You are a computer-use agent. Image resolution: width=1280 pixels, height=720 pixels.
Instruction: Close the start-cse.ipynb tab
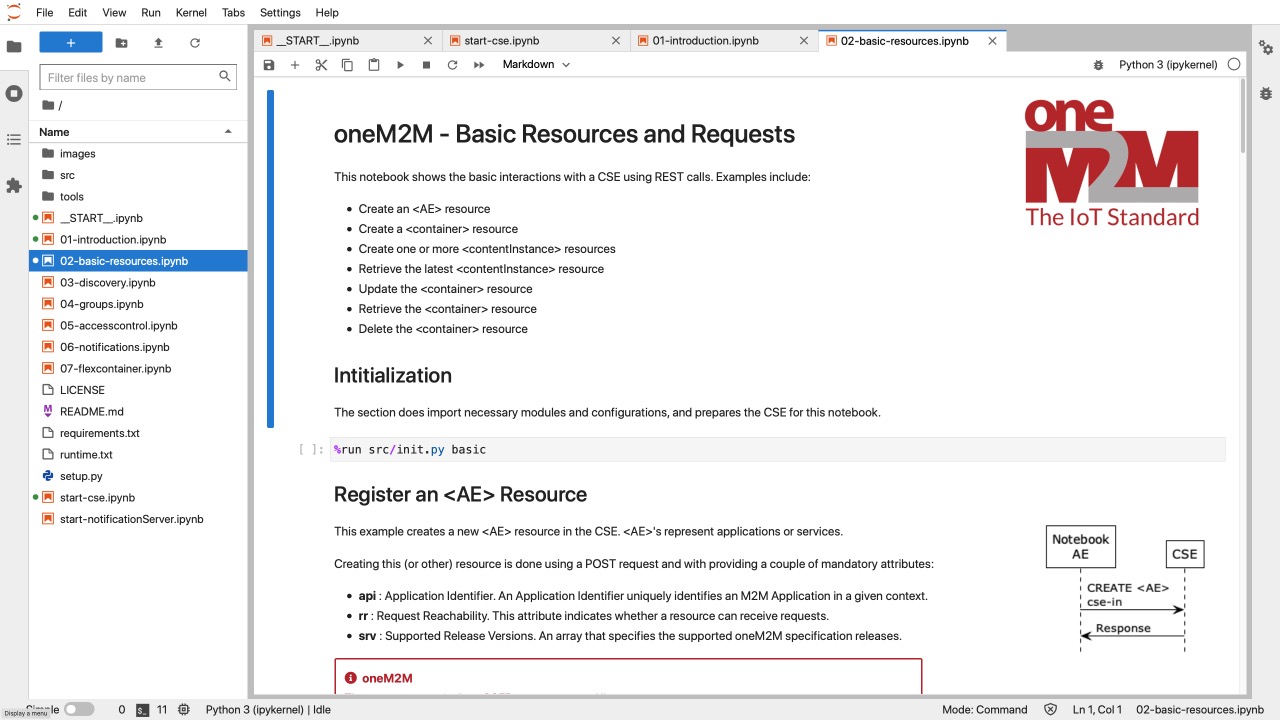coord(616,41)
